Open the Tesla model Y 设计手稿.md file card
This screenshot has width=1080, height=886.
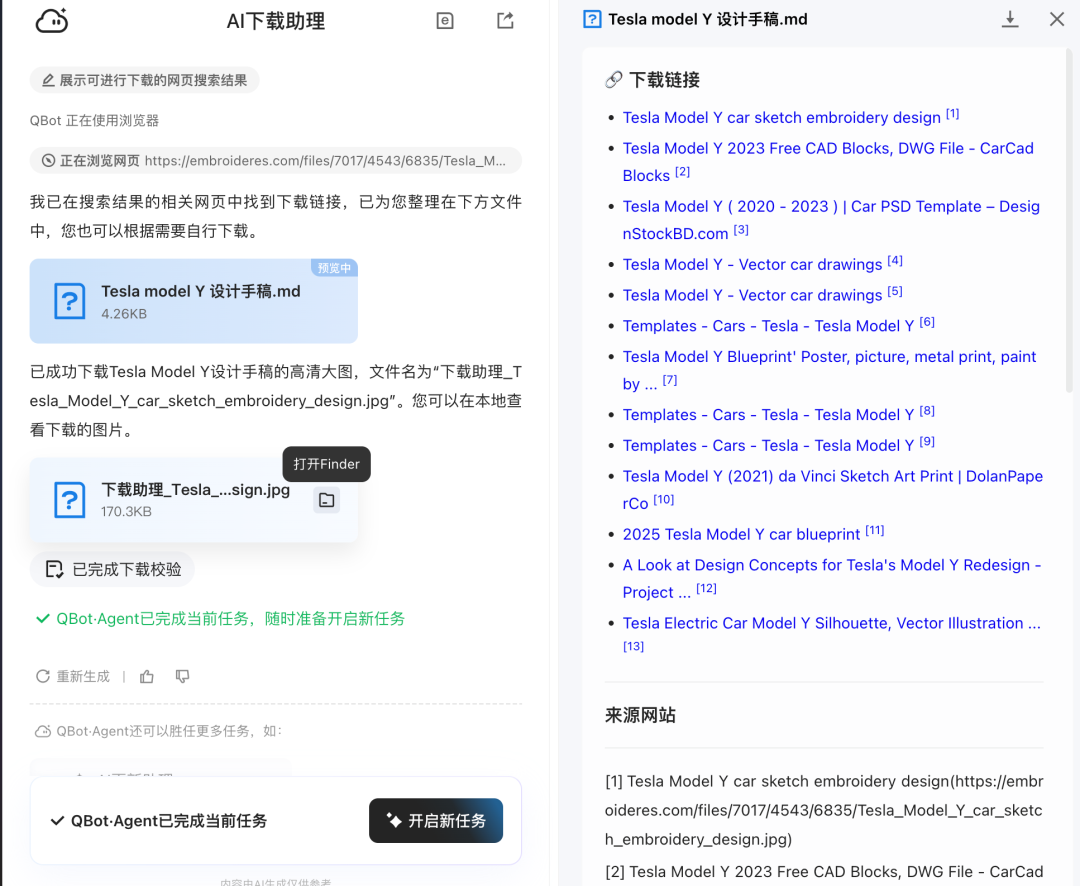[x=193, y=301]
